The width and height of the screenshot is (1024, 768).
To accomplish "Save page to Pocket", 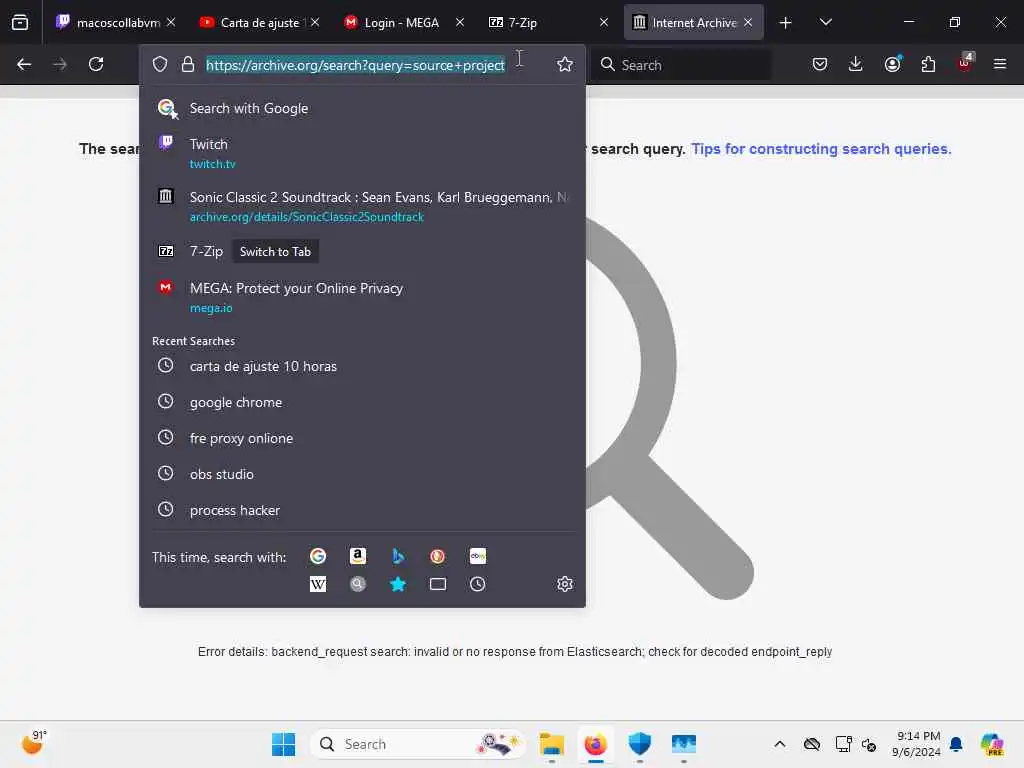I will (820, 64).
